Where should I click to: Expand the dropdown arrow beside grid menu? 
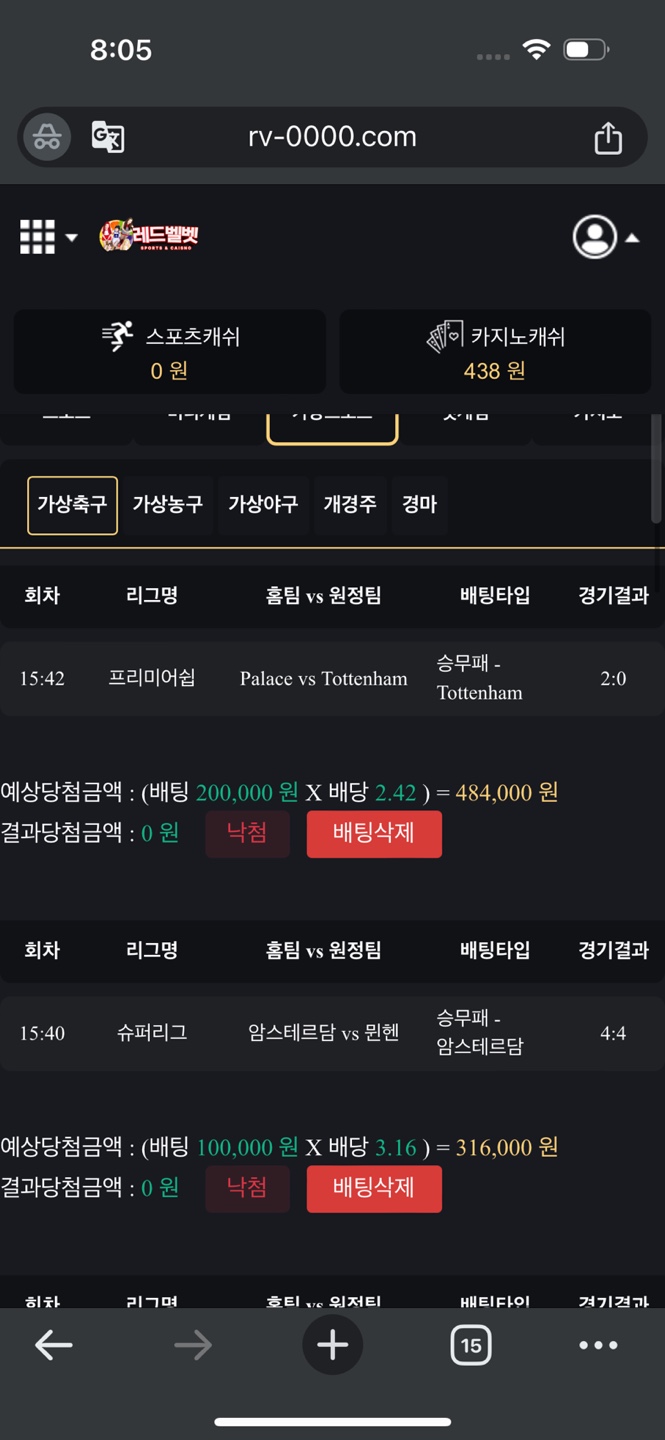click(x=72, y=238)
